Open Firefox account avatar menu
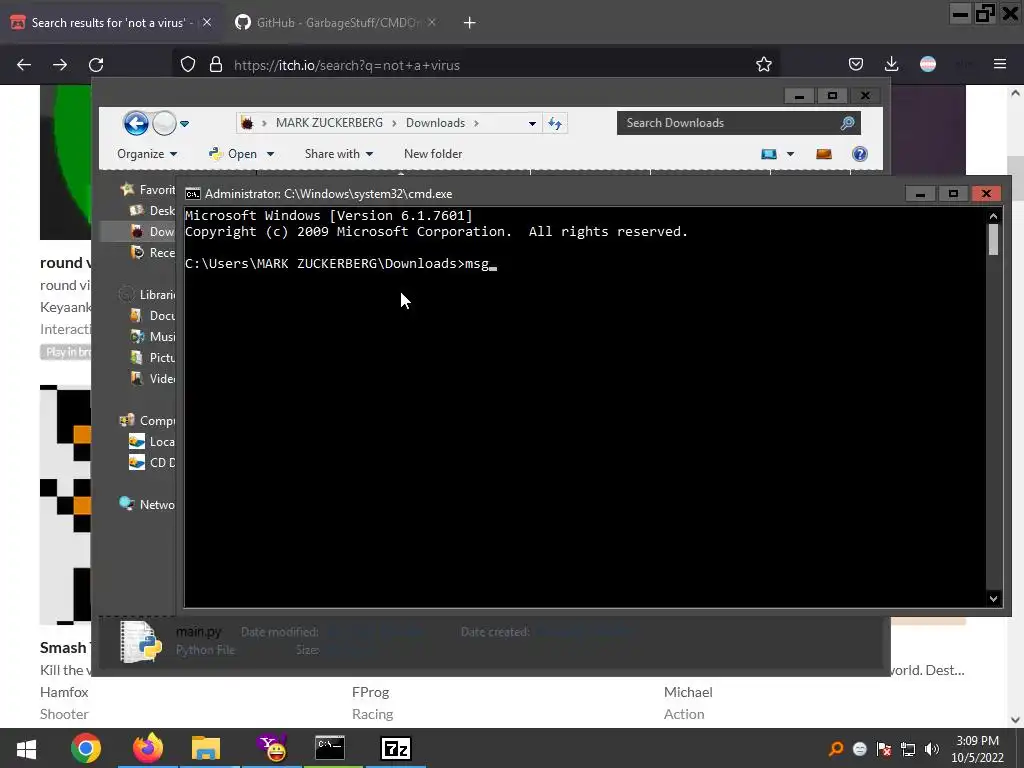The image size is (1024, 768). coord(928,64)
